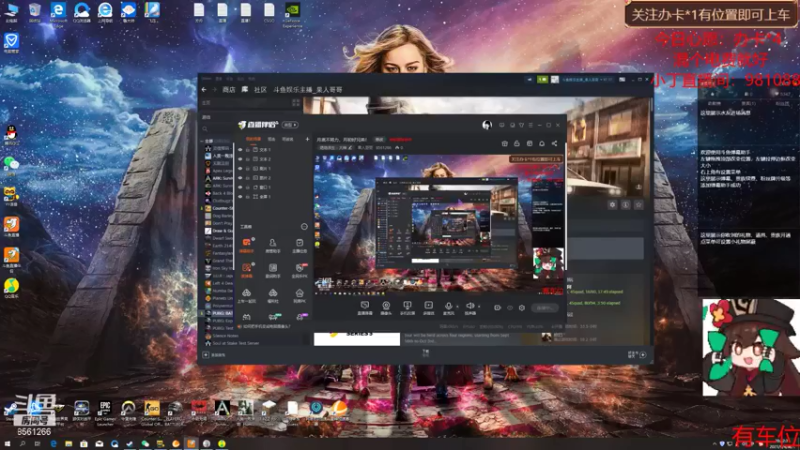Image resolution: width=800 pixels, height=450 pixels.
Task: Lock the 文本 1 layer
Action: tap(248, 150)
